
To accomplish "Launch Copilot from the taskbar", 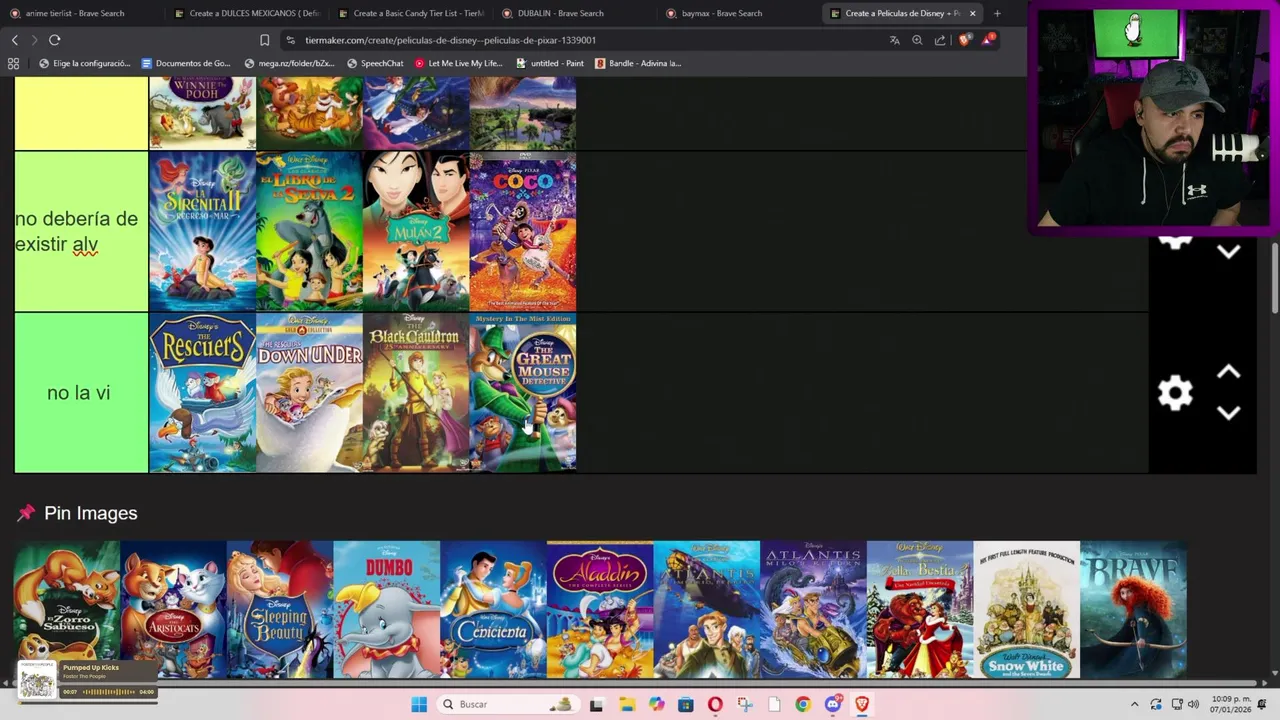I will 656,704.
